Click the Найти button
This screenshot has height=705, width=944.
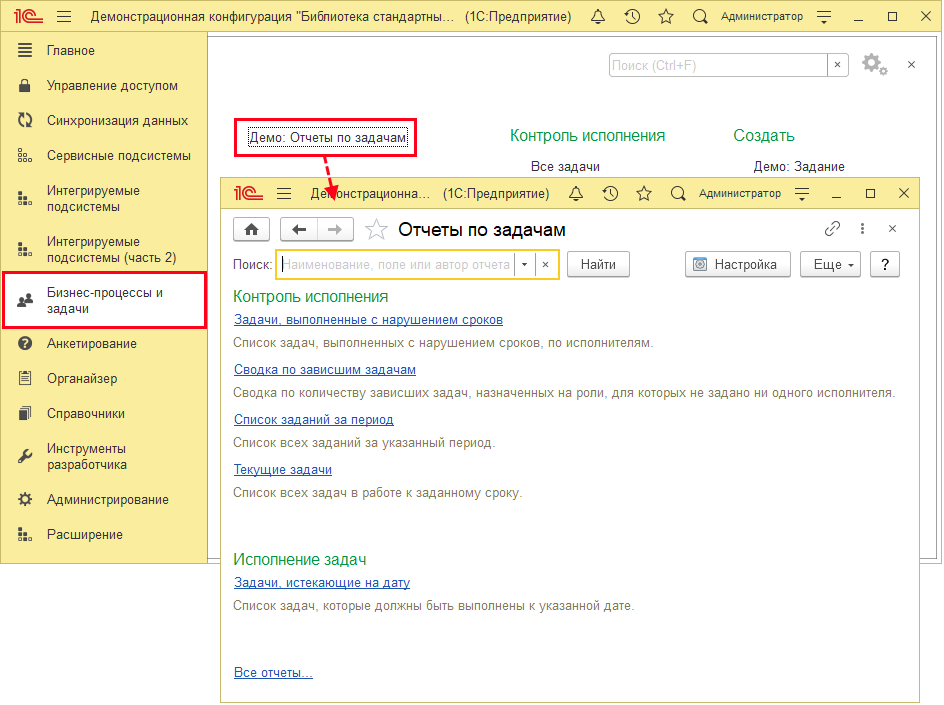click(598, 264)
